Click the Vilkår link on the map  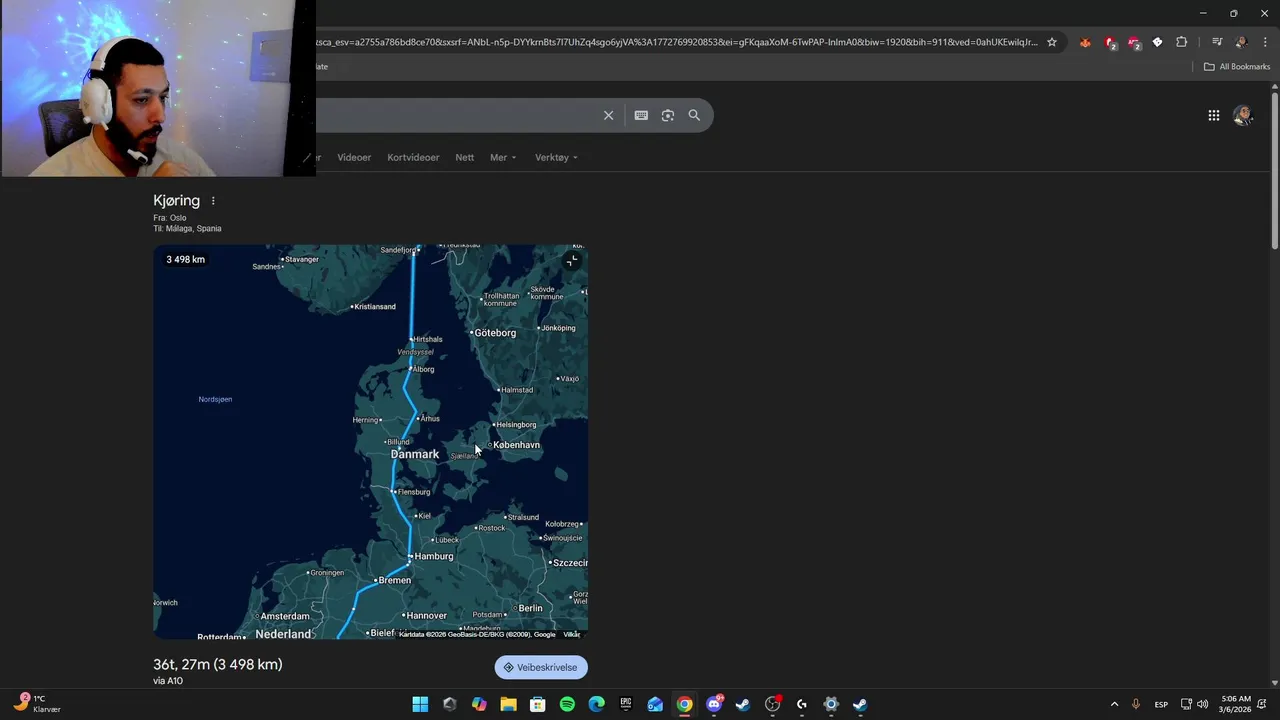(571, 634)
